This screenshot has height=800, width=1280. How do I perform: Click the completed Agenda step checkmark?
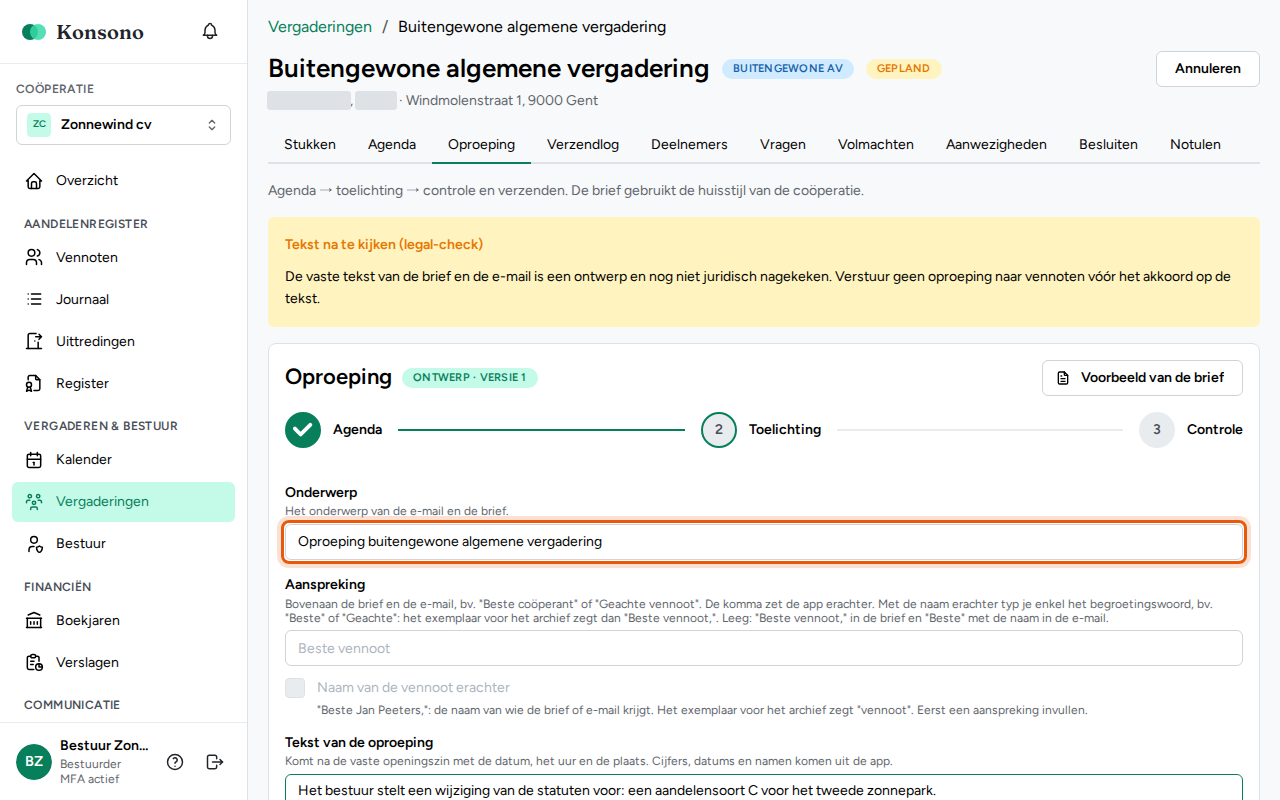click(303, 430)
